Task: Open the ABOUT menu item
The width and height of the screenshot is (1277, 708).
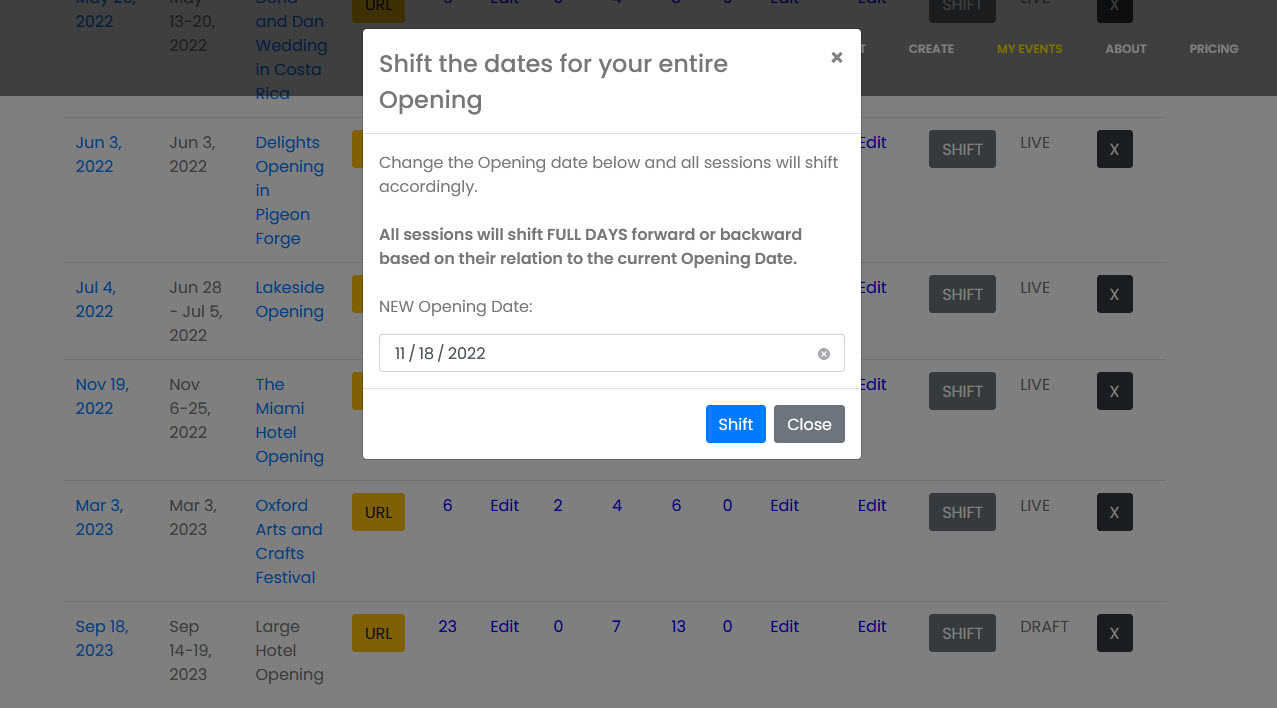Action: point(1125,48)
